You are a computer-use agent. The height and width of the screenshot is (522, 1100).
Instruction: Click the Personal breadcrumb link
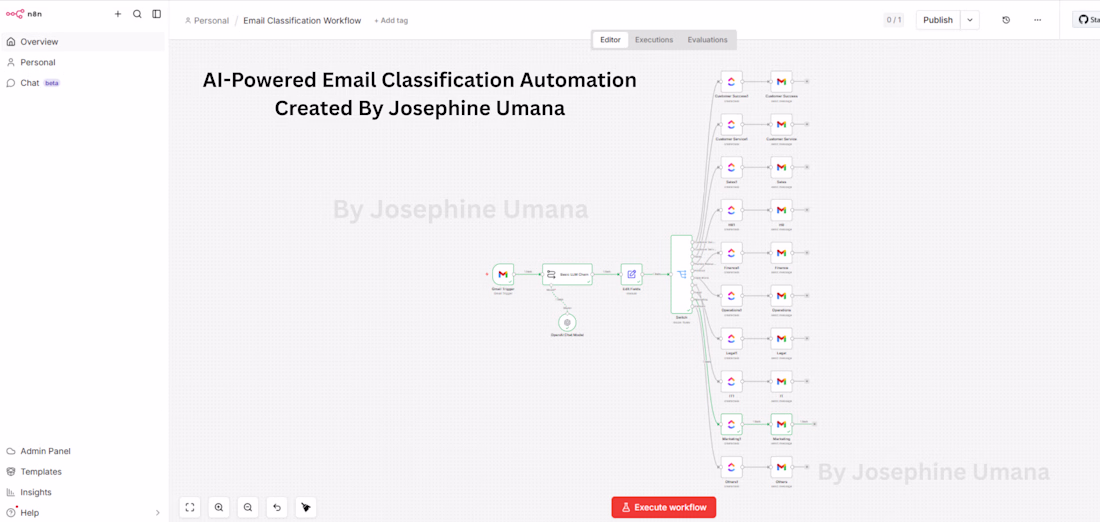coord(206,20)
